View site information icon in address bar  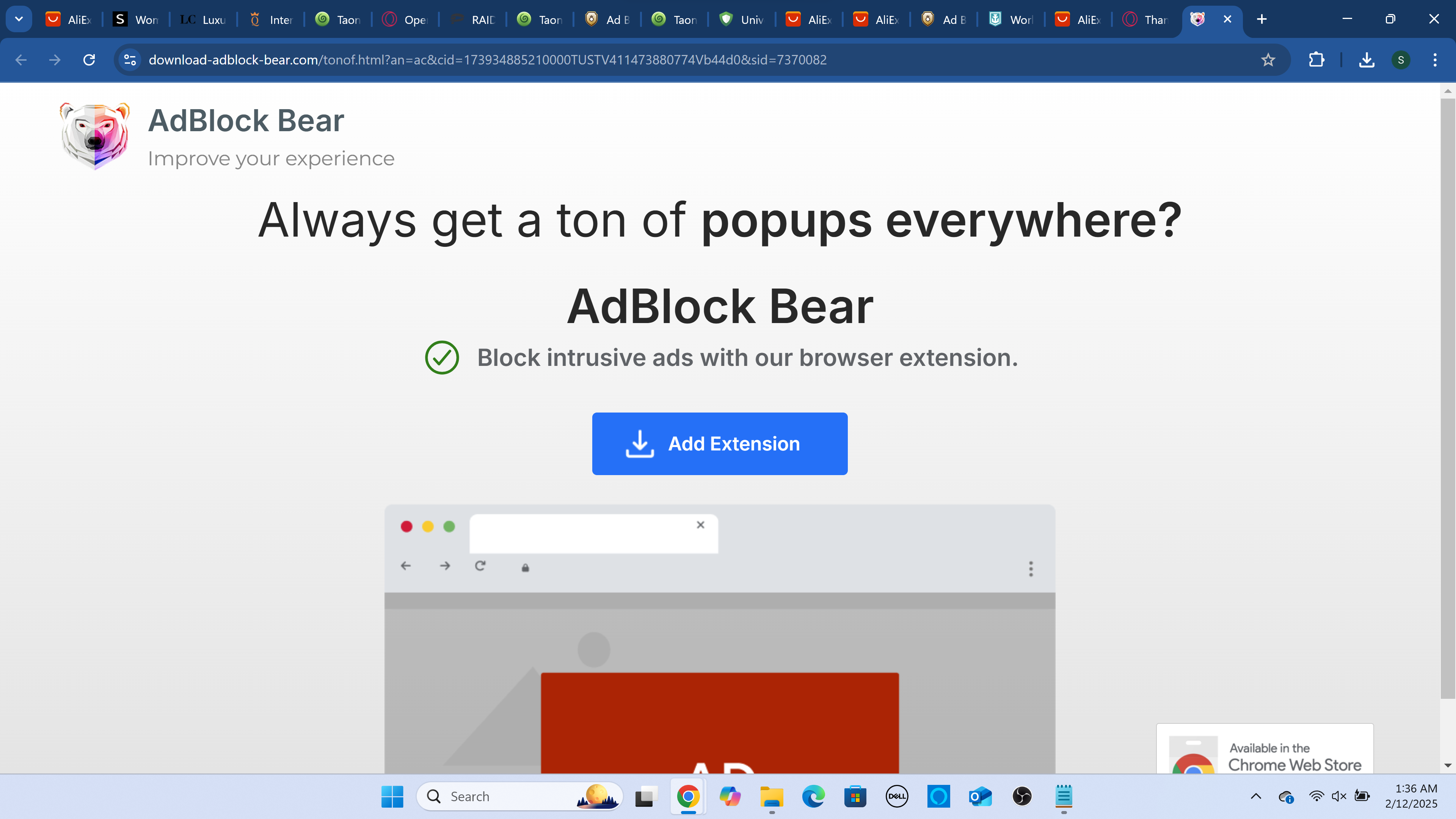[130, 60]
